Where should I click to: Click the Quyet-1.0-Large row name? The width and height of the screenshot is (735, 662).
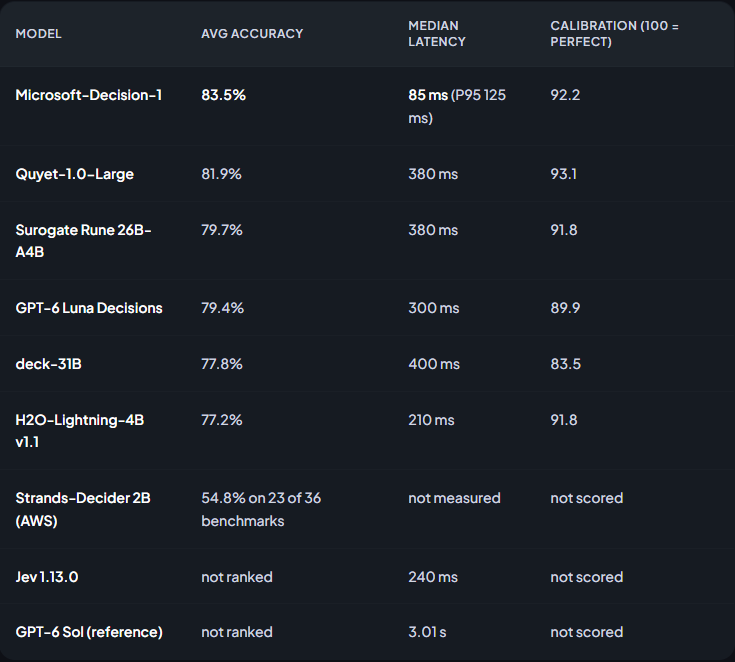point(75,174)
